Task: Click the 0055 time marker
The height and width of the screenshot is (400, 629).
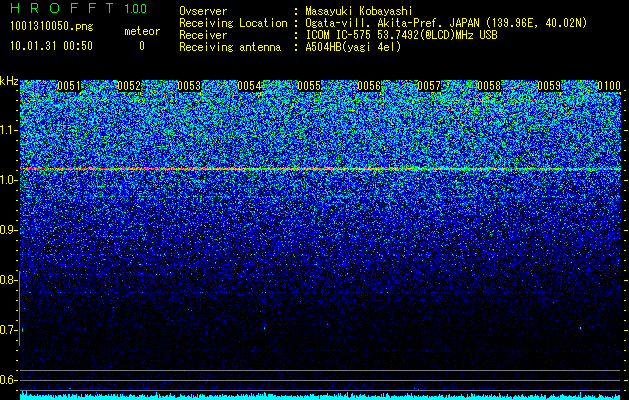Action: 309,86
